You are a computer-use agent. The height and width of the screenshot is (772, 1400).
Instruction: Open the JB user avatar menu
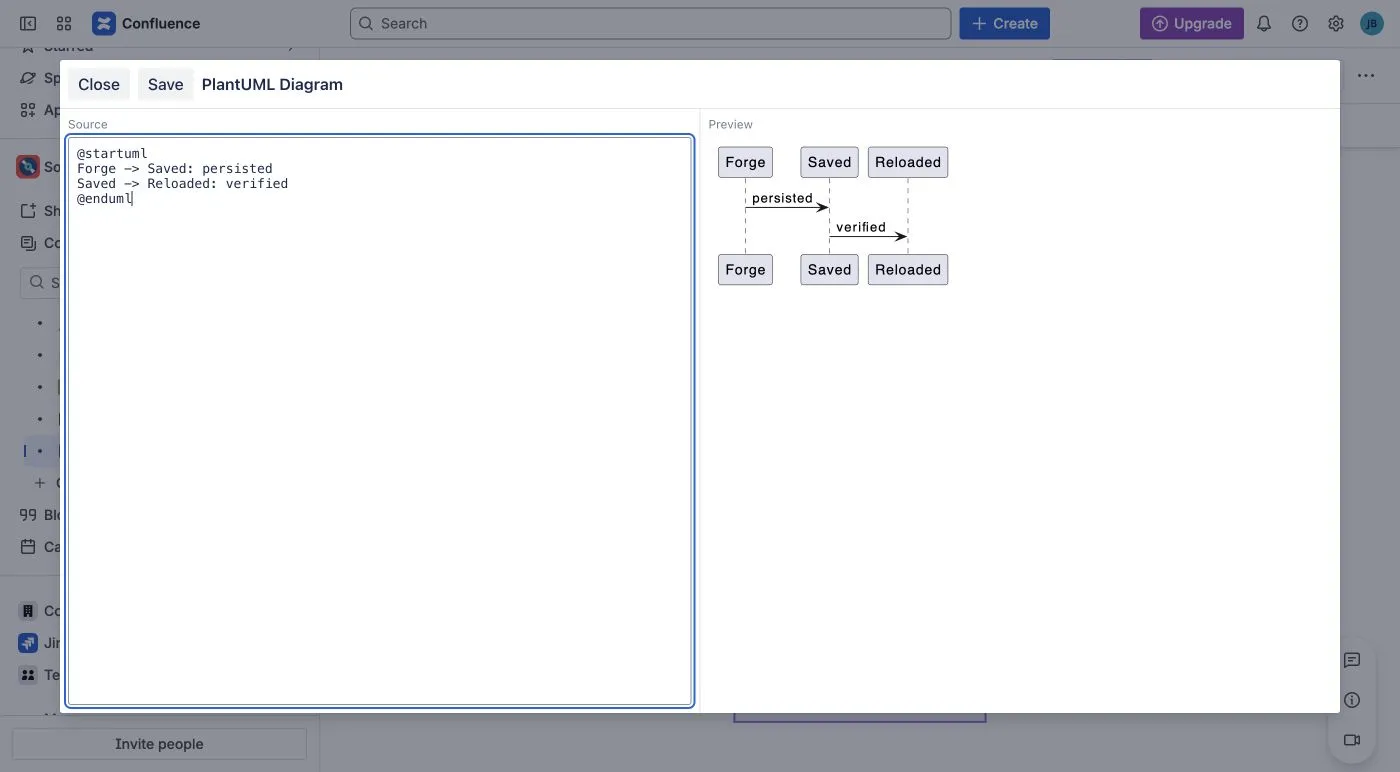point(1372,23)
